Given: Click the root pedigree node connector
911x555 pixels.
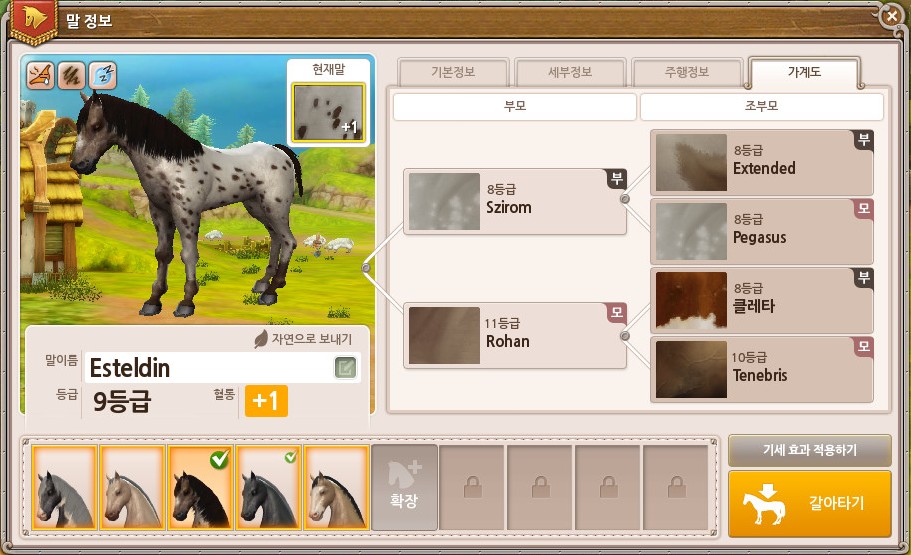Looking at the screenshot, I should point(366,268).
